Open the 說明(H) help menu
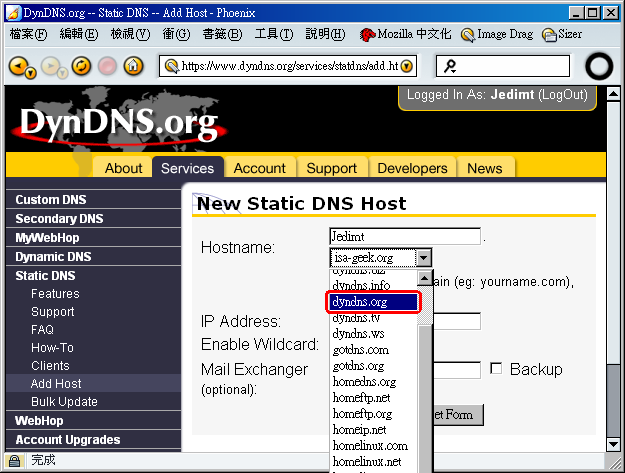The image size is (625, 473). pos(325,35)
